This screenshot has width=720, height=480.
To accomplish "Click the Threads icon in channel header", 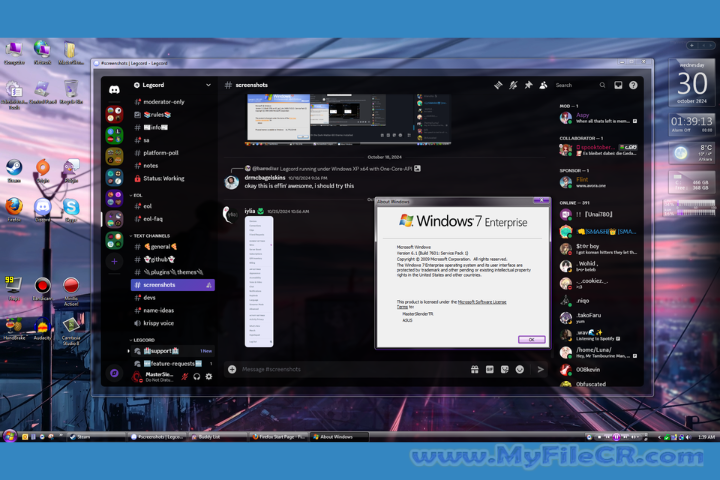I will [498, 85].
